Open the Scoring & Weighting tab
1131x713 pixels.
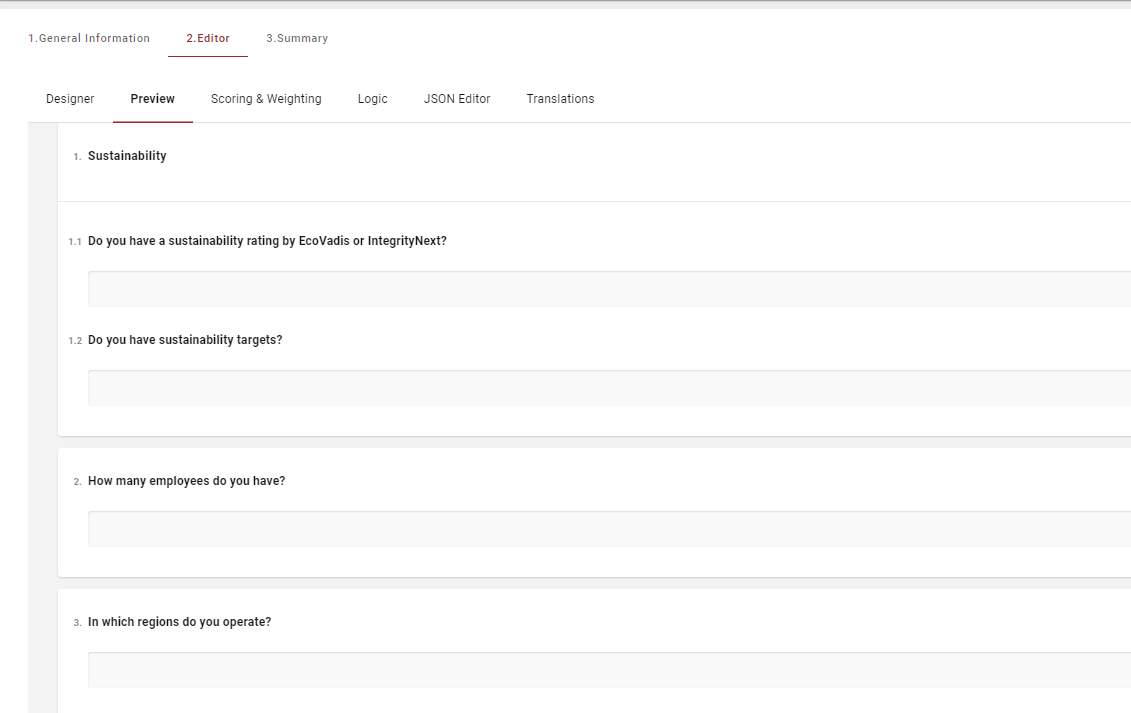[x=266, y=99]
